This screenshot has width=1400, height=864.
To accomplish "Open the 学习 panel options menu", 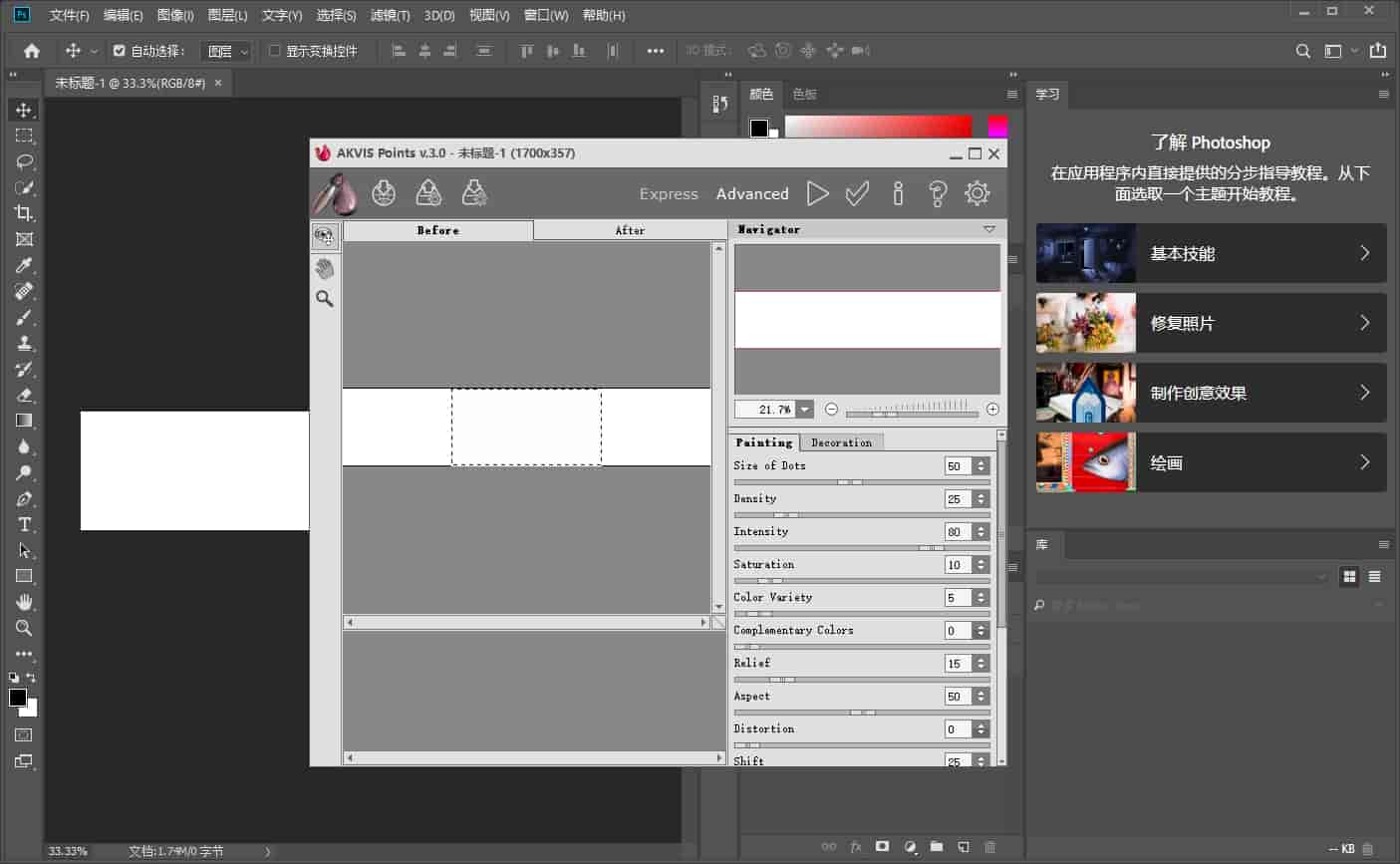I will [1384, 94].
